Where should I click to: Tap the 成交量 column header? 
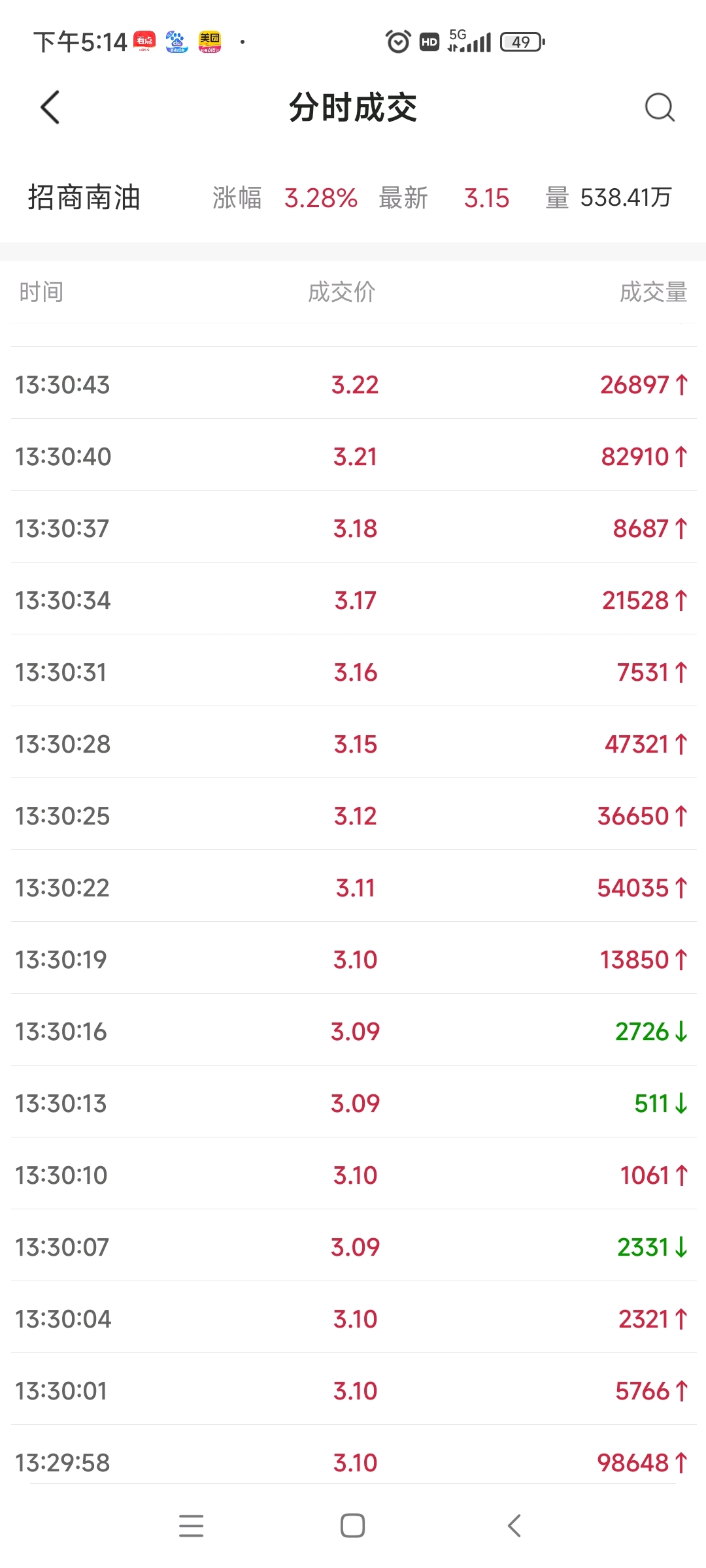pos(654,291)
